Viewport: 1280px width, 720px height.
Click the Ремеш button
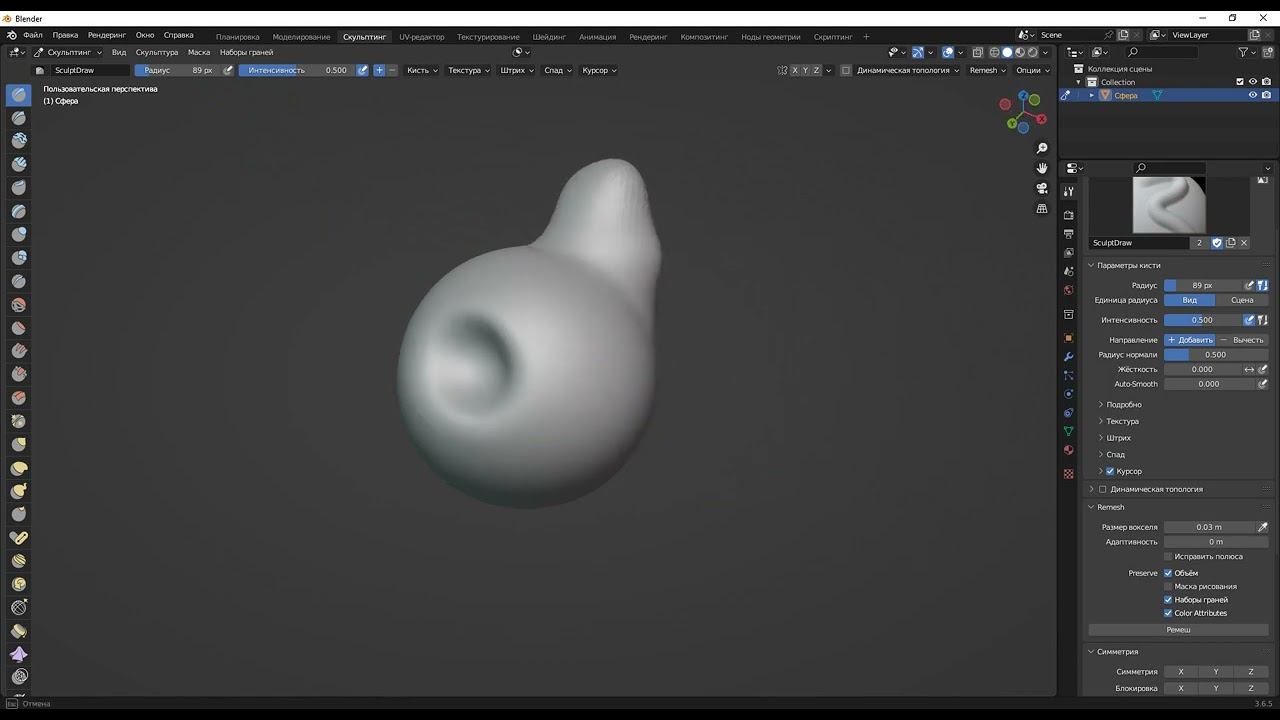coord(1178,630)
